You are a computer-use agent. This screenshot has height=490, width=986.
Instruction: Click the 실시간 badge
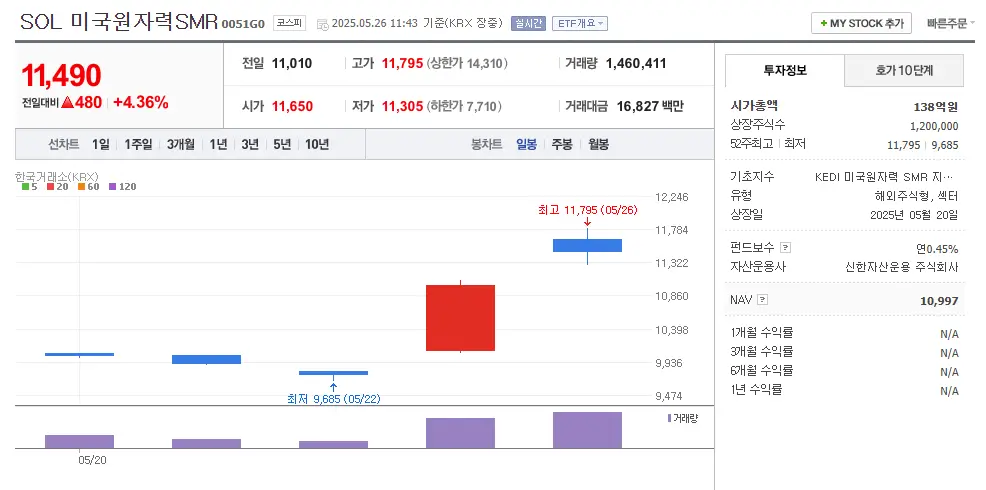pyautogui.click(x=528, y=24)
